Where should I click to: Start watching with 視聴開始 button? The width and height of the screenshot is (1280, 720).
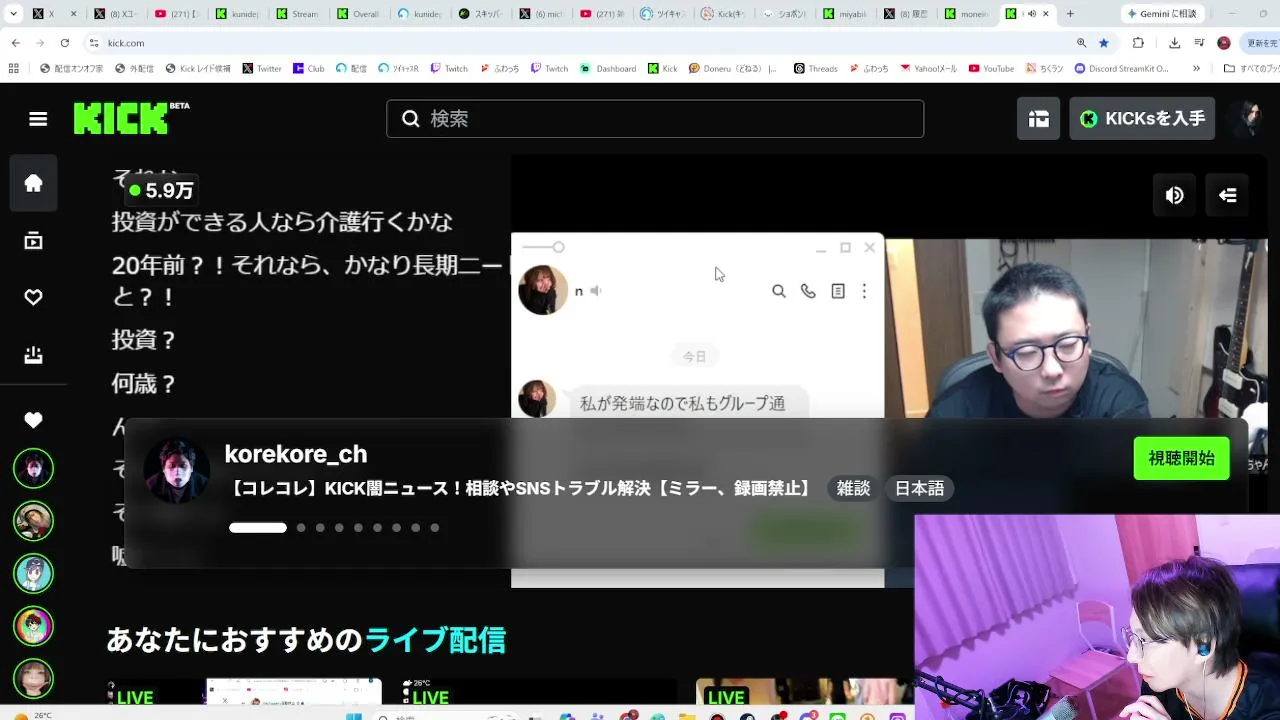1181,459
